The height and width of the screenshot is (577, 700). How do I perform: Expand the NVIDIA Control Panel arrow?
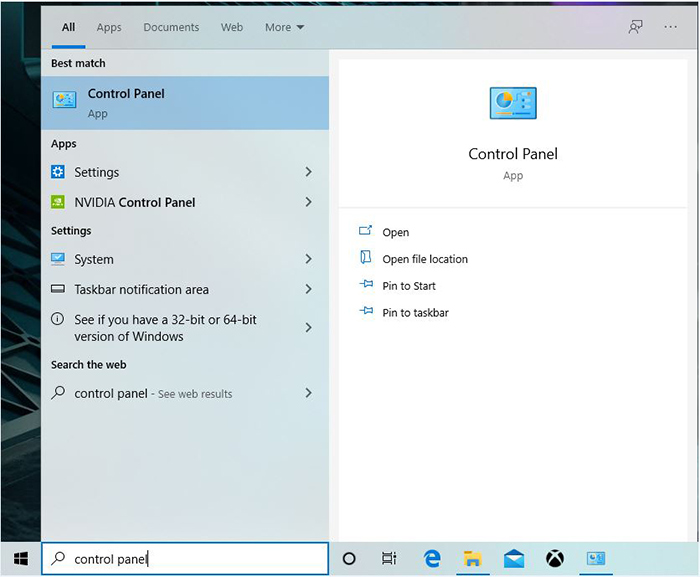click(308, 202)
